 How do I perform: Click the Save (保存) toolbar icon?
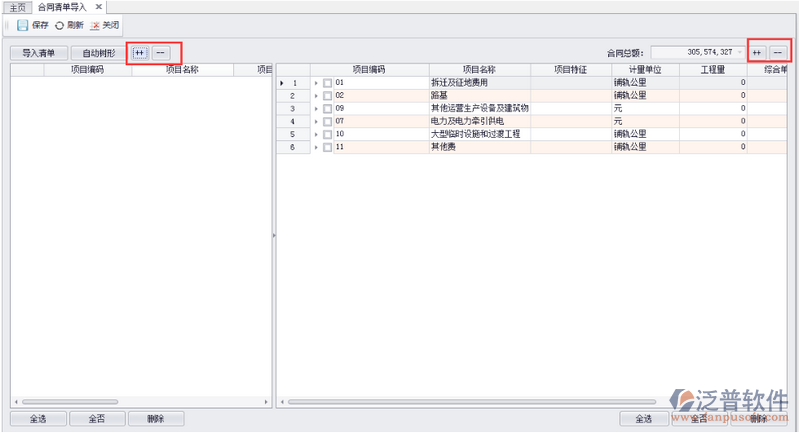22,24
